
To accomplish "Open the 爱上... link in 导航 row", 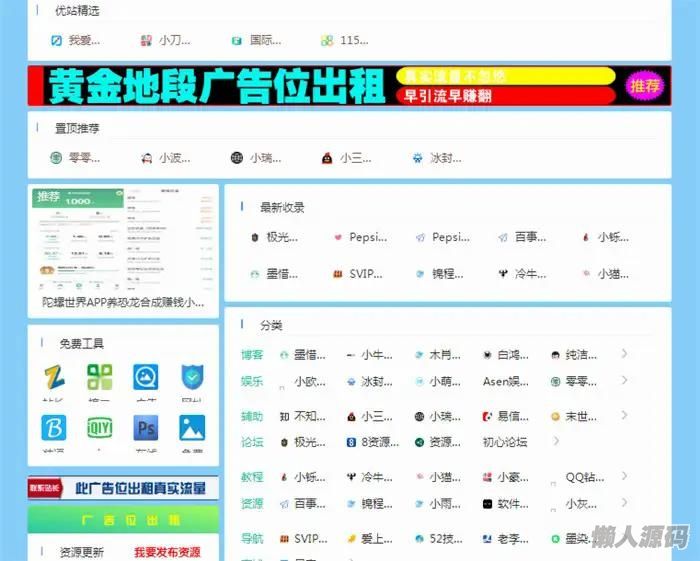I will pyautogui.click(x=377, y=539).
